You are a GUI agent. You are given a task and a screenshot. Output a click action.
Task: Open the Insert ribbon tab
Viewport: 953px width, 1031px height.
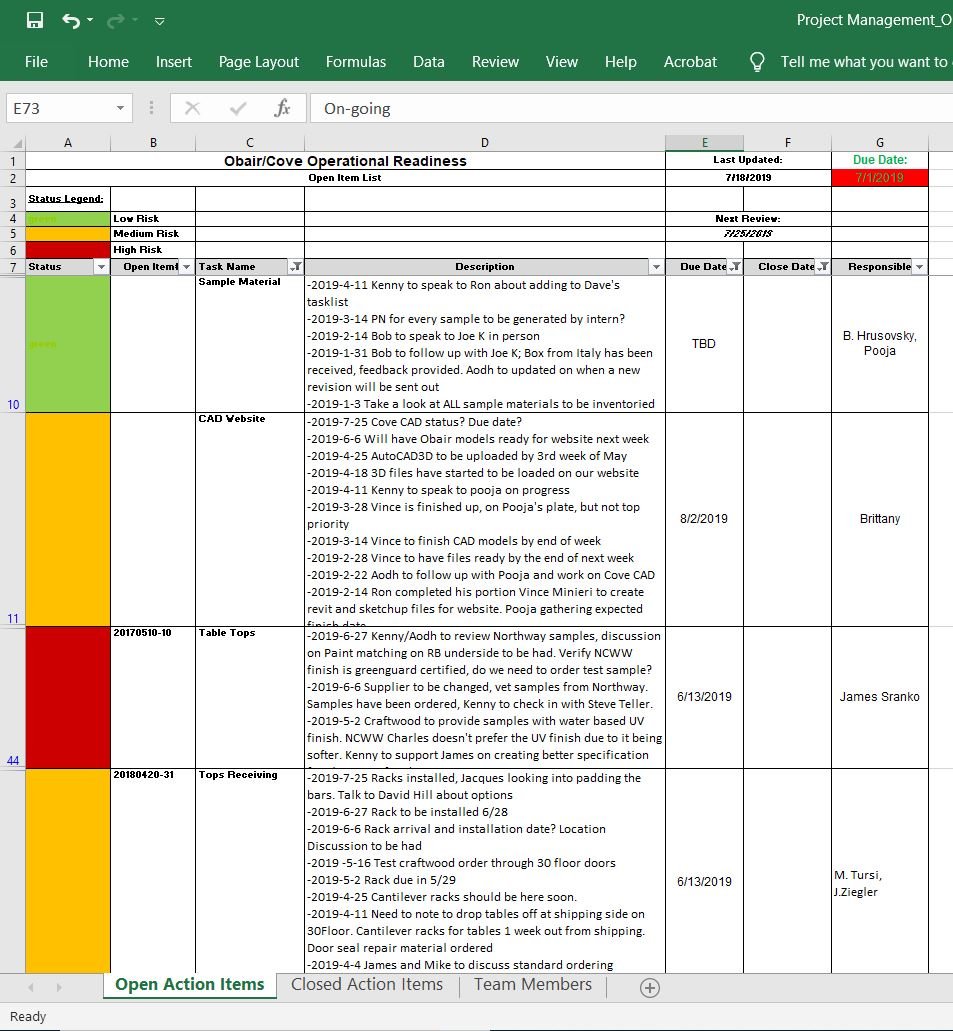coord(174,62)
